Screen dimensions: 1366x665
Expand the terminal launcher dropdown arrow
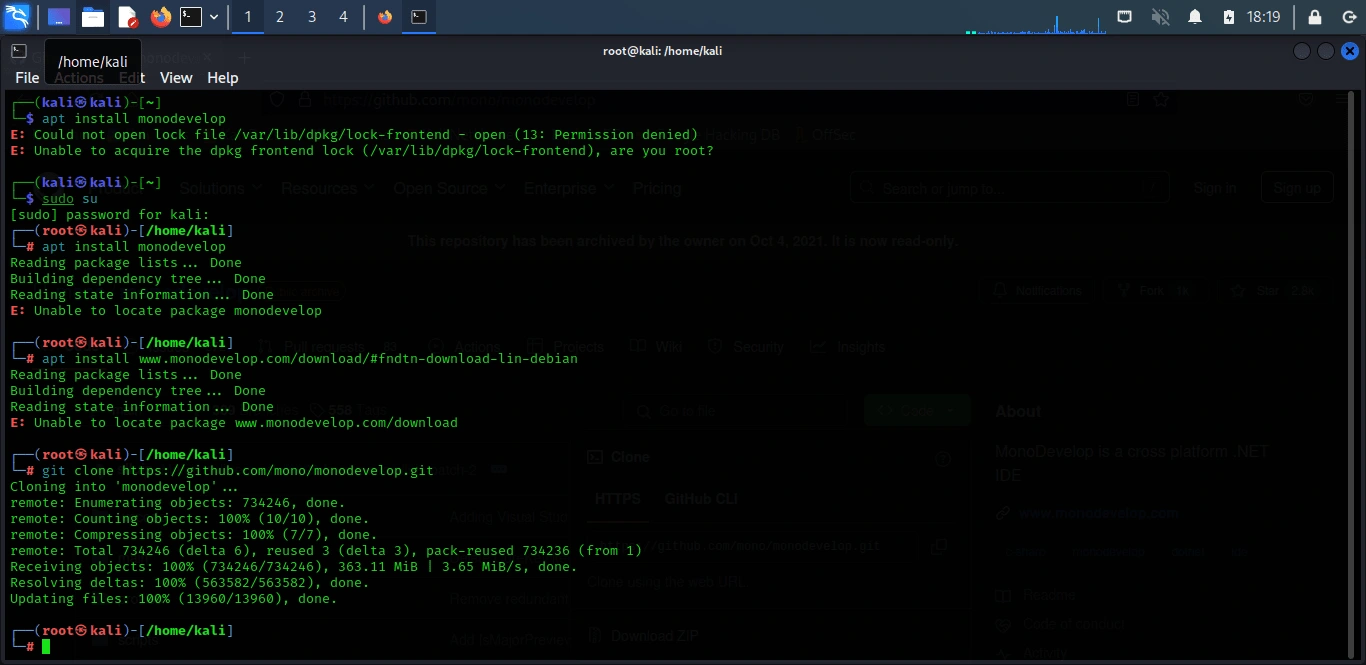(x=214, y=17)
